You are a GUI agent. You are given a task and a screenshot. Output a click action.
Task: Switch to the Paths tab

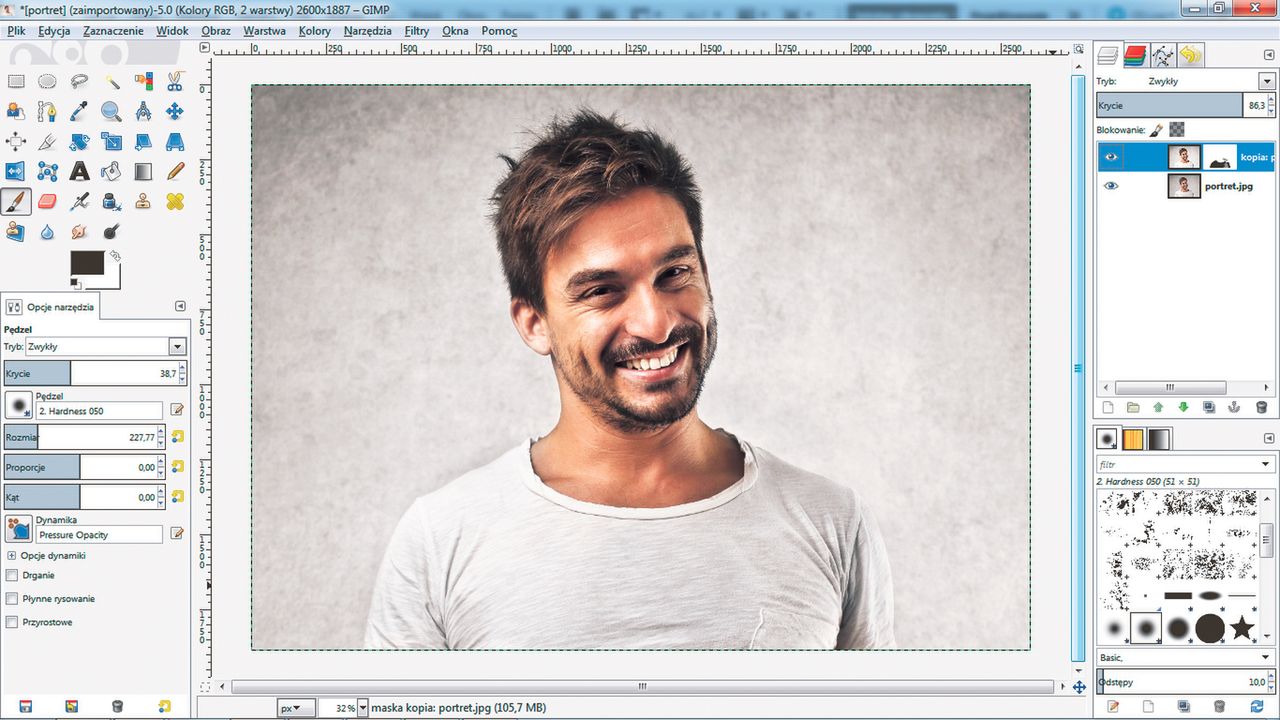coord(1162,55)
